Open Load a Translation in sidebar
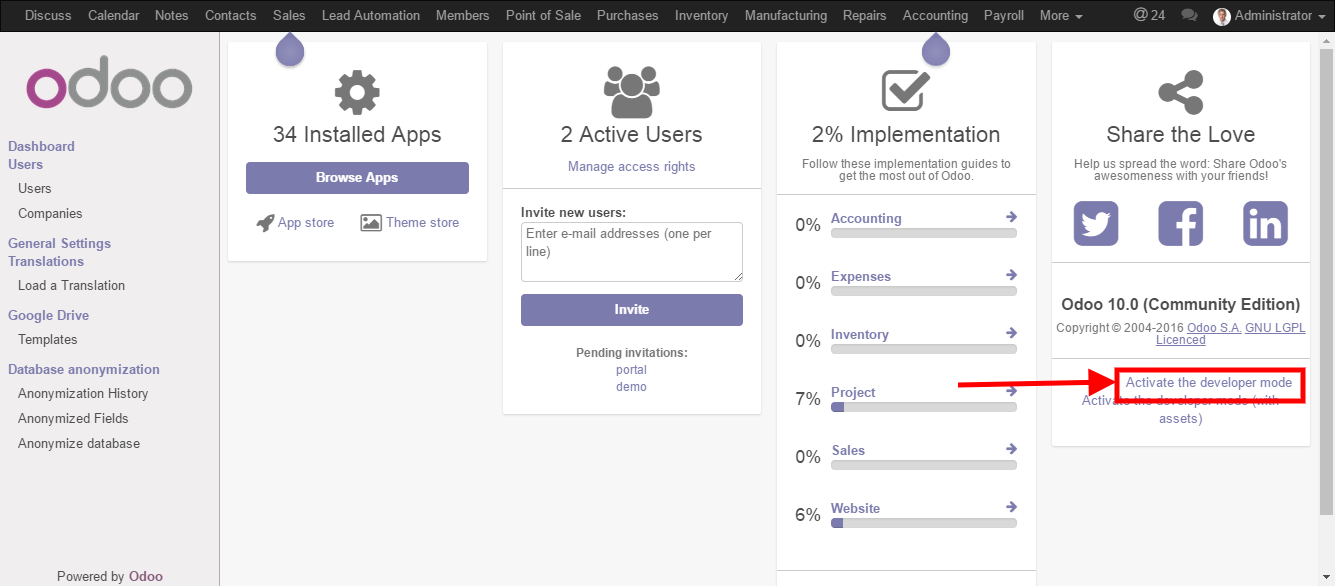Viewport: 1335px width, 586px height. coord(72,286)
